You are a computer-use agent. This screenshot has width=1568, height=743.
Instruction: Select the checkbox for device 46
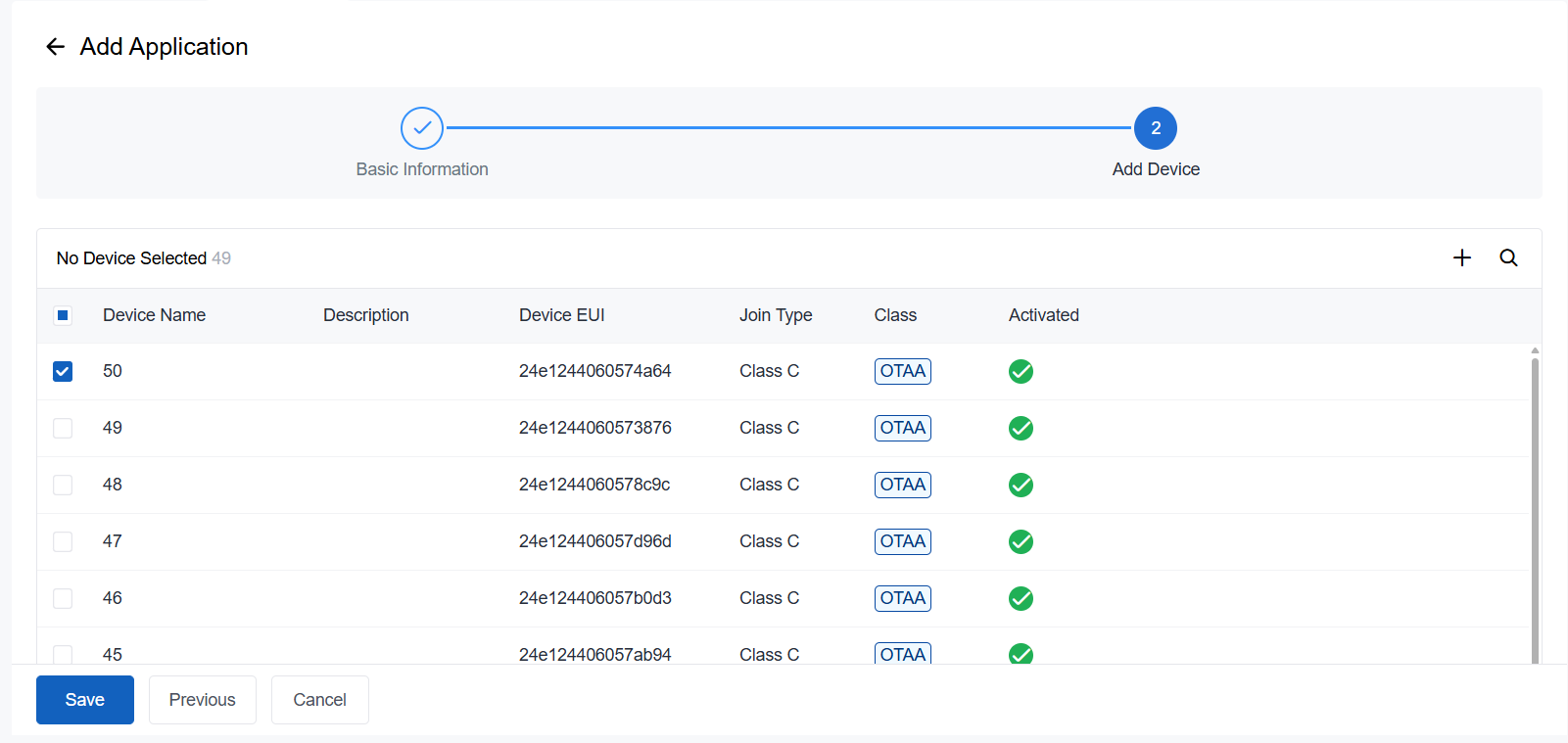tap(63, 598)
